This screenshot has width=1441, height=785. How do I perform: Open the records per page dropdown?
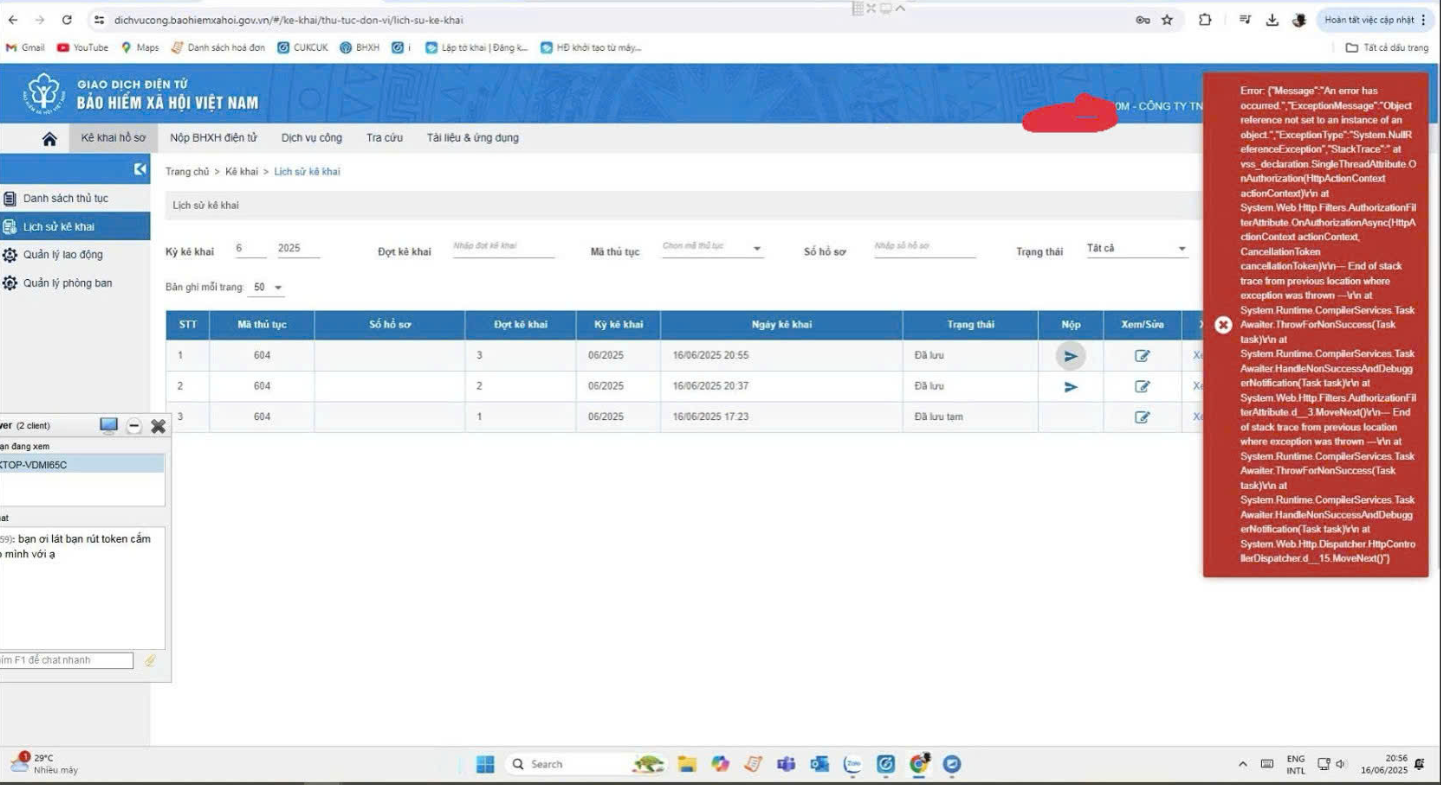point(268,288)
